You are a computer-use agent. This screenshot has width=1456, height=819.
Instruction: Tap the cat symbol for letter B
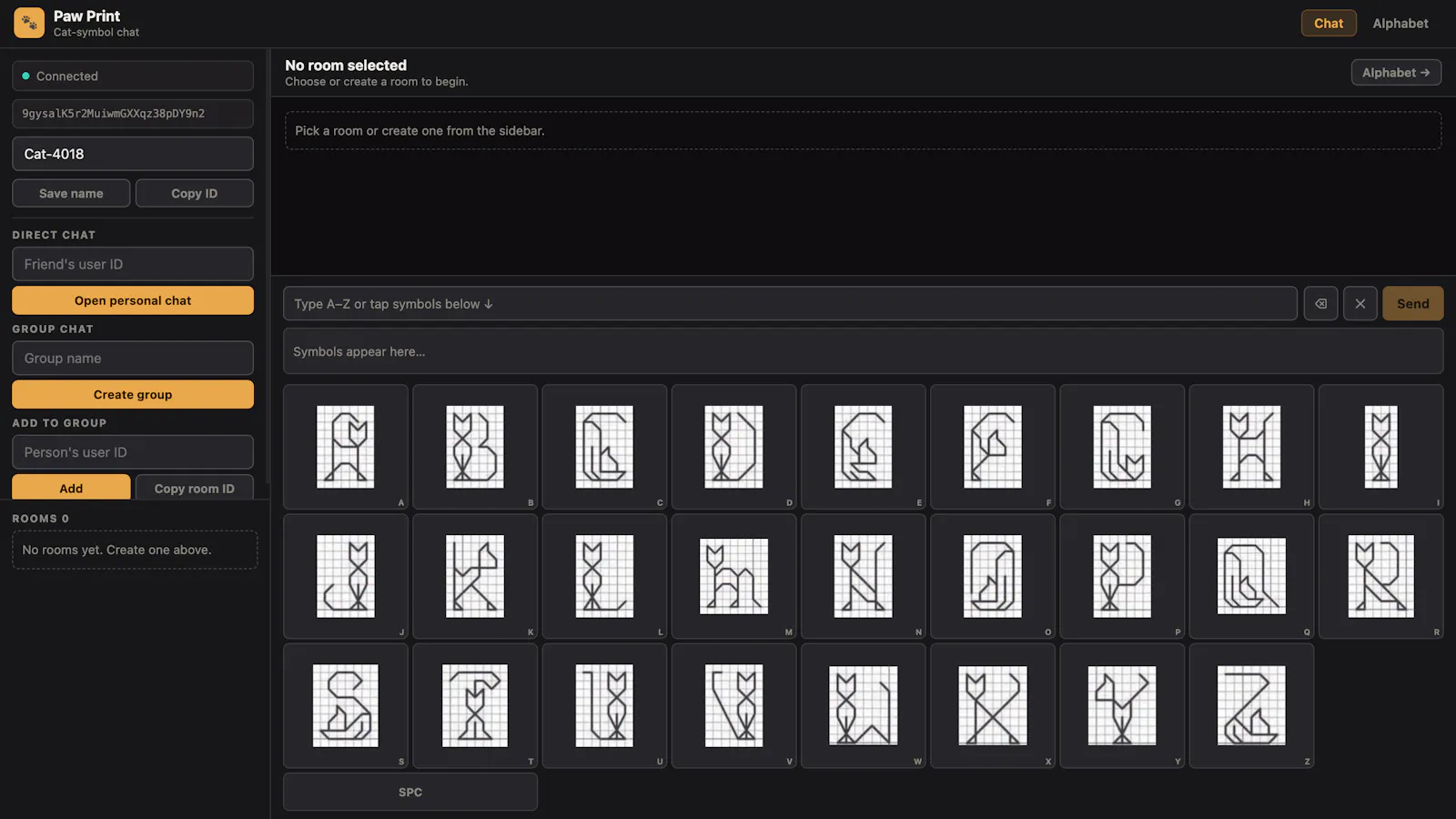(x=475, y=447)
